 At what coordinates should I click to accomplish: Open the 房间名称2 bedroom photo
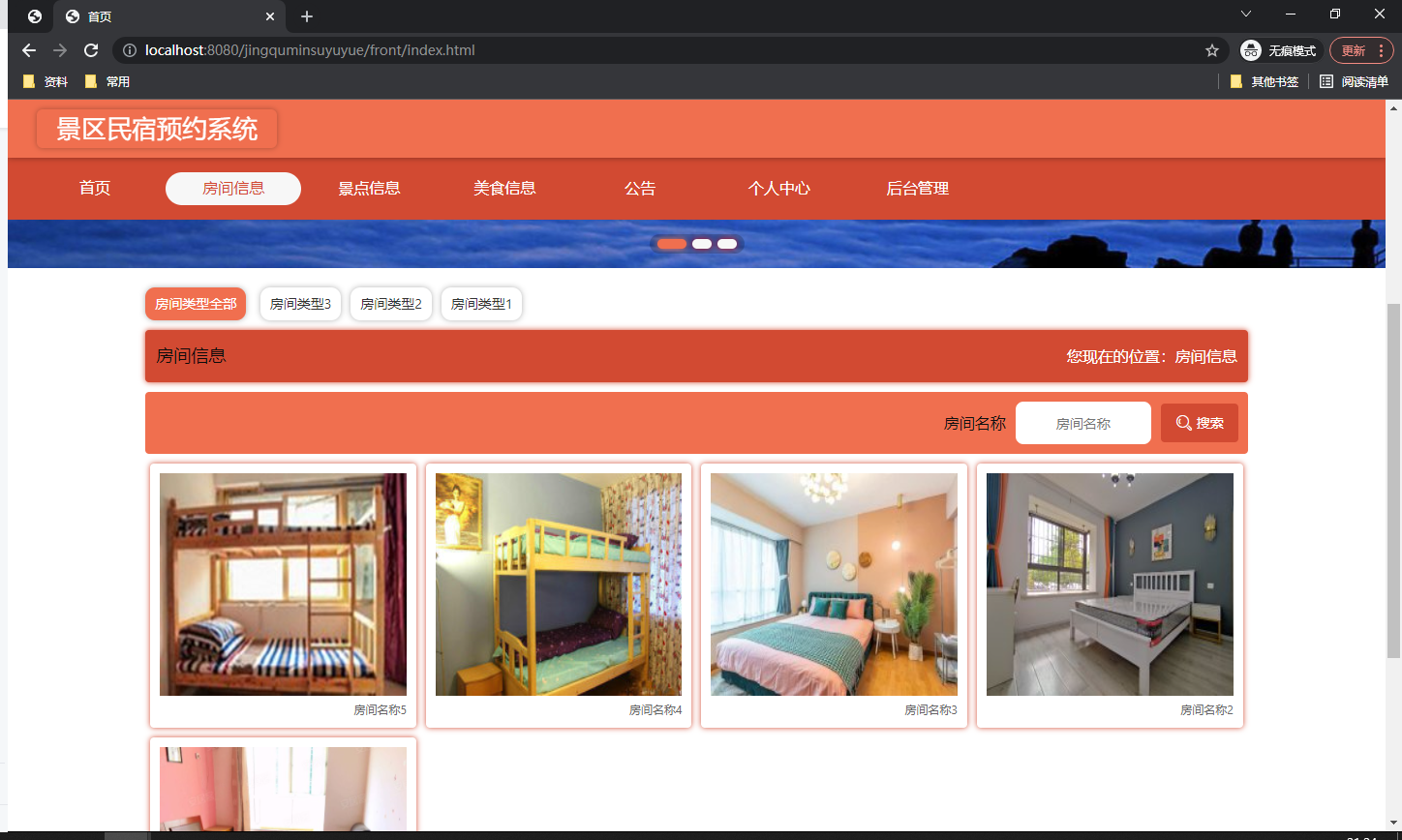1110,585
